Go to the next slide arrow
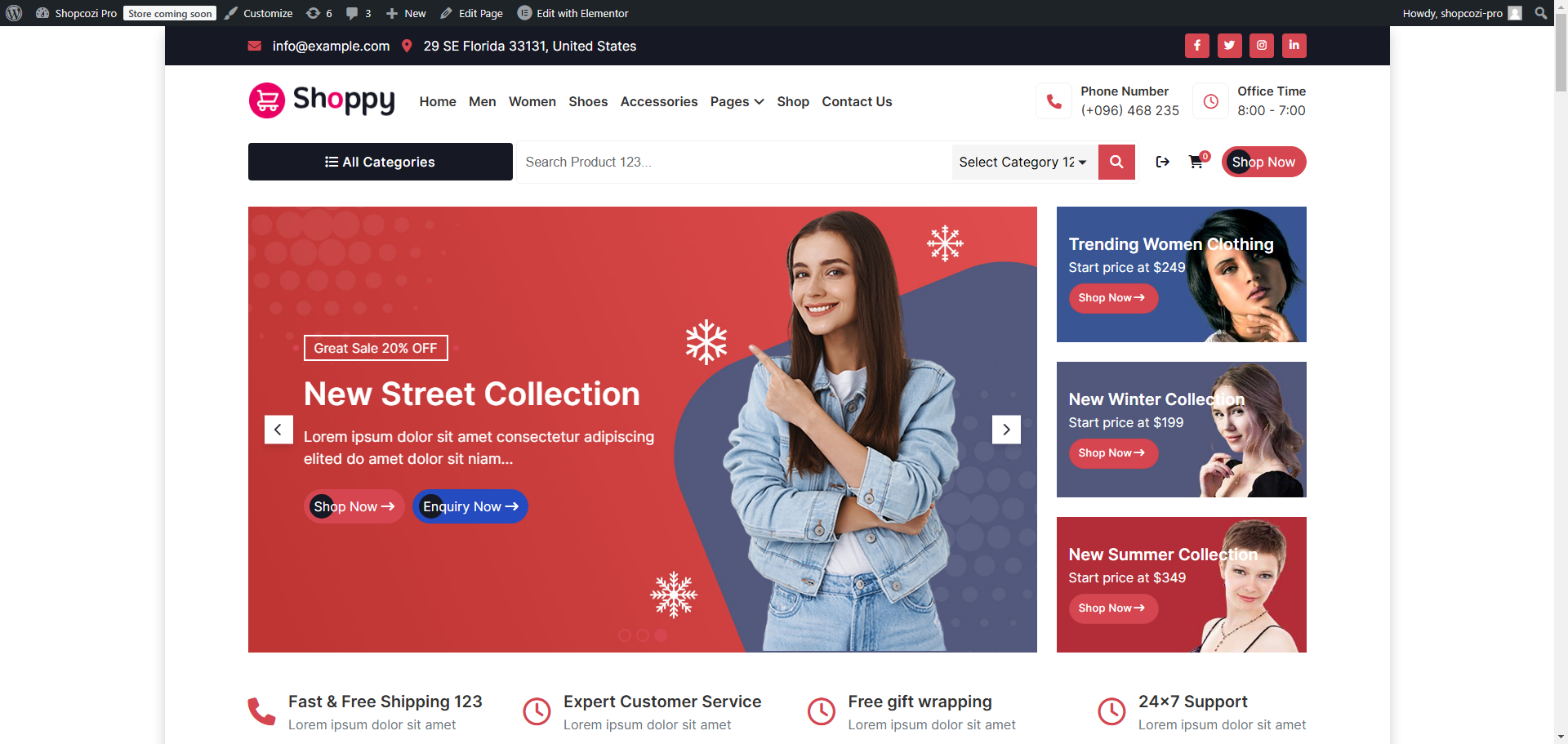Viewport: 1568px width, 744px height. 1006,430
